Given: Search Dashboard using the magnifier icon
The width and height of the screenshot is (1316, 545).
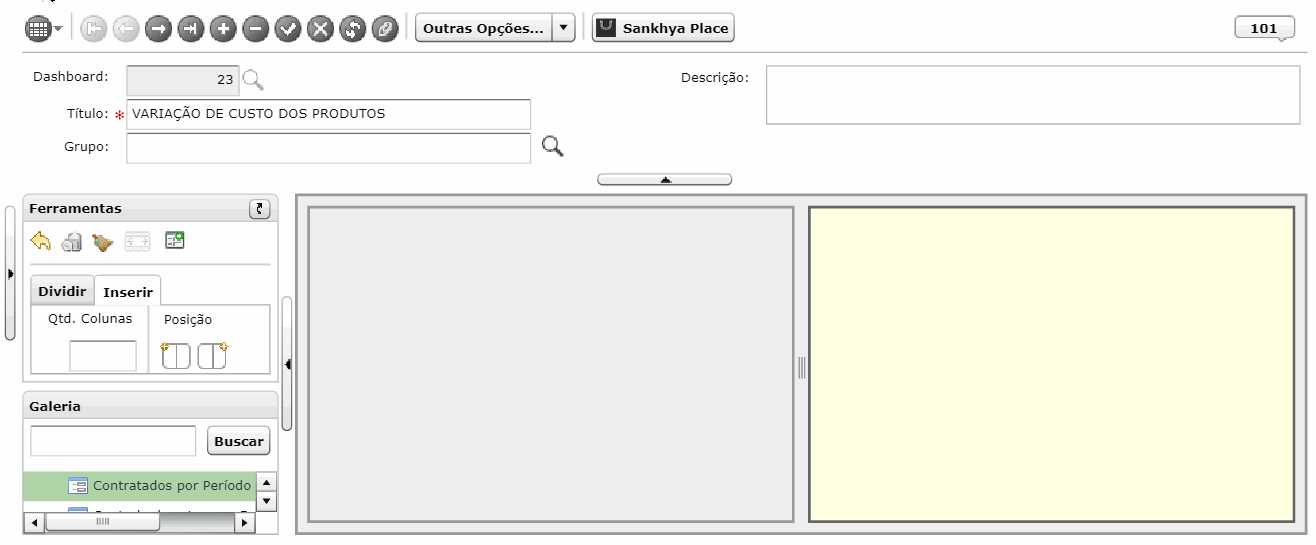Looking at the screenshot, I should coord(254,80).
